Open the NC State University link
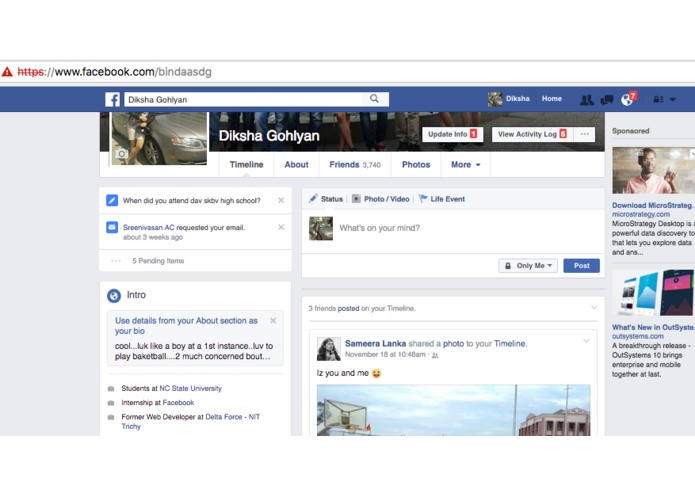Screen dimensions: 695x494 click(191, 388)
